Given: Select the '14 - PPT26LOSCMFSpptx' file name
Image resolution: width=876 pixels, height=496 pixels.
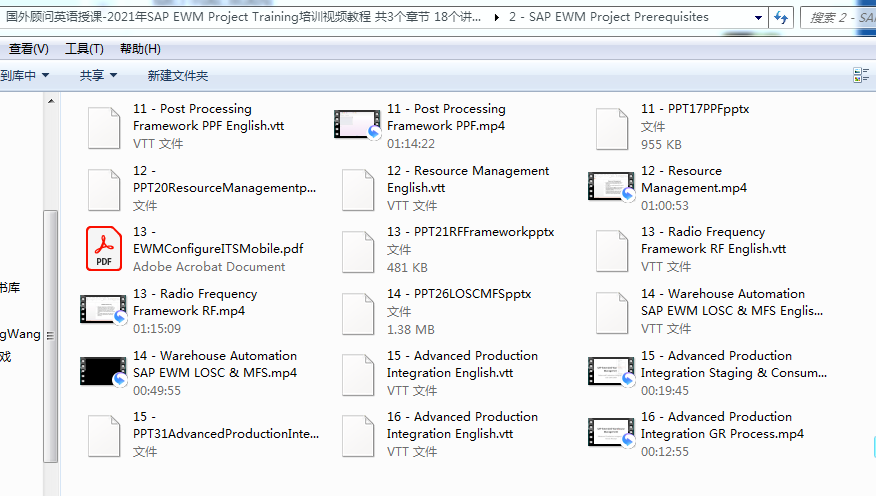Looking at the screenshot, I should click(459, 294).
